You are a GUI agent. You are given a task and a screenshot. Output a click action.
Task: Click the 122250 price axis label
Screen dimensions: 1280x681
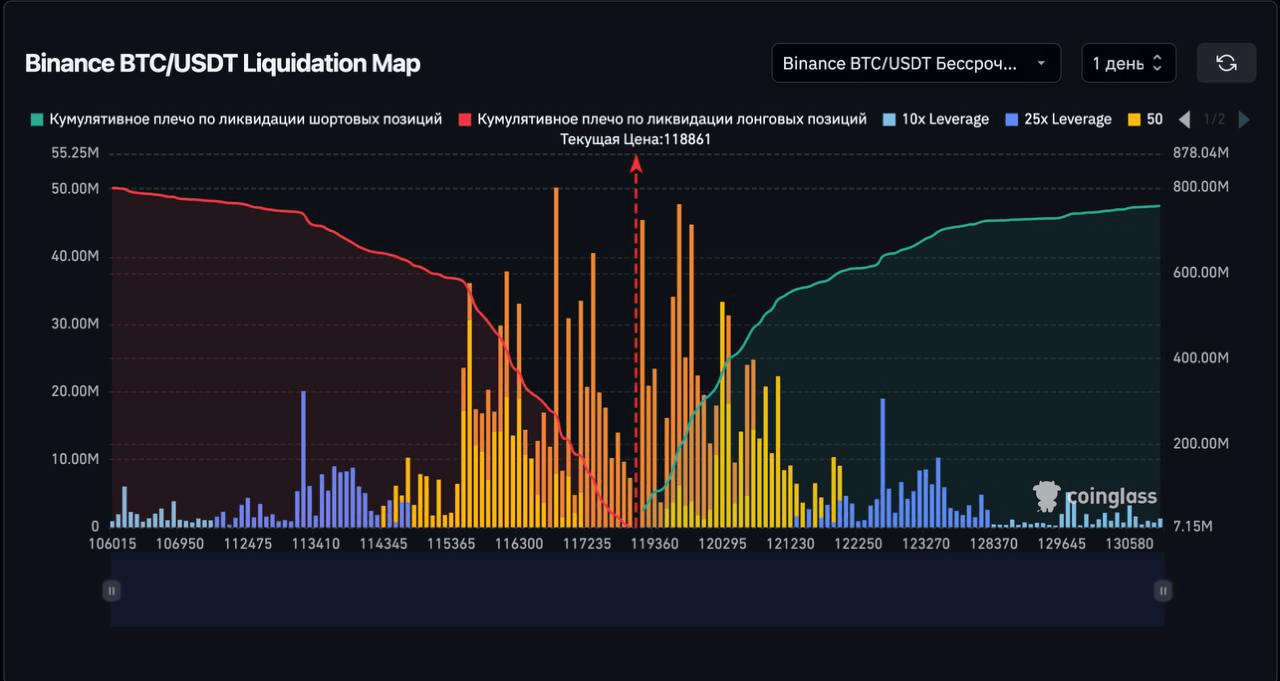pyautogui.click(x=859, y=544)
